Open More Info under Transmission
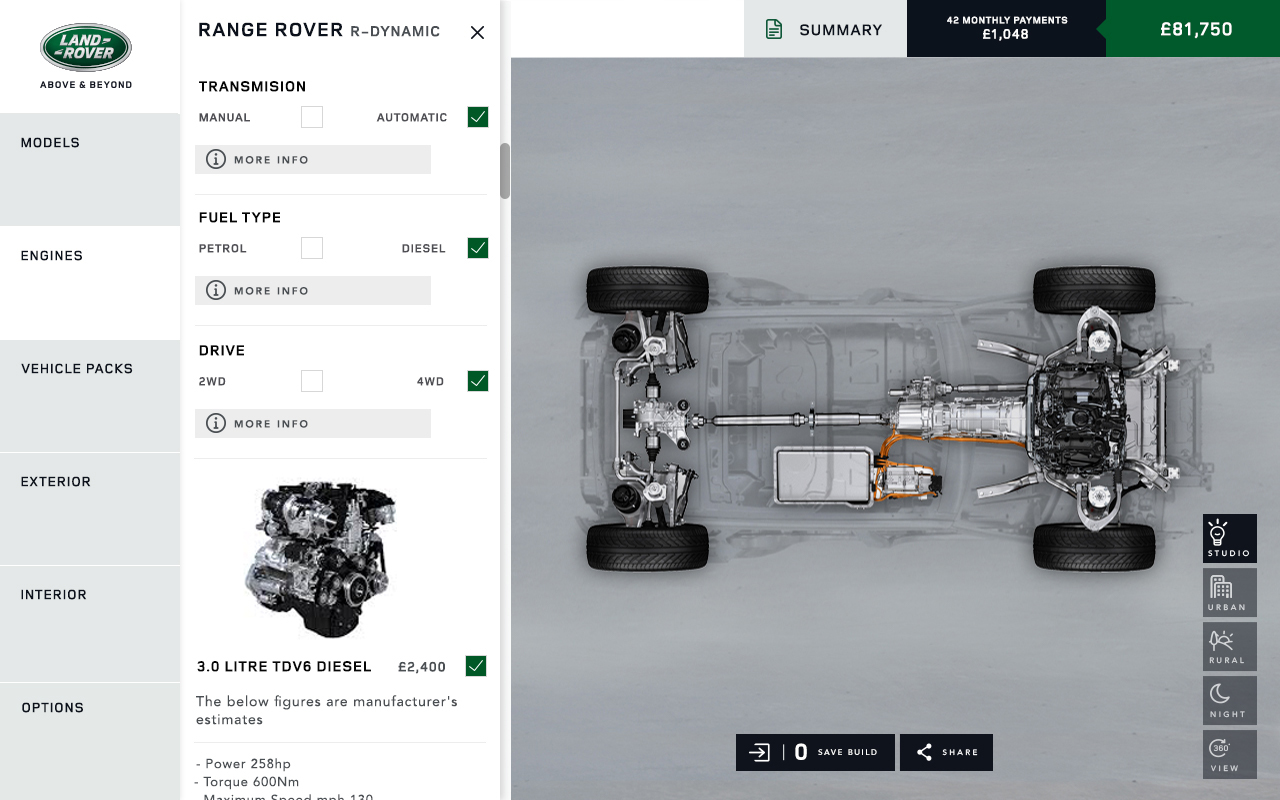 point(313,159)
